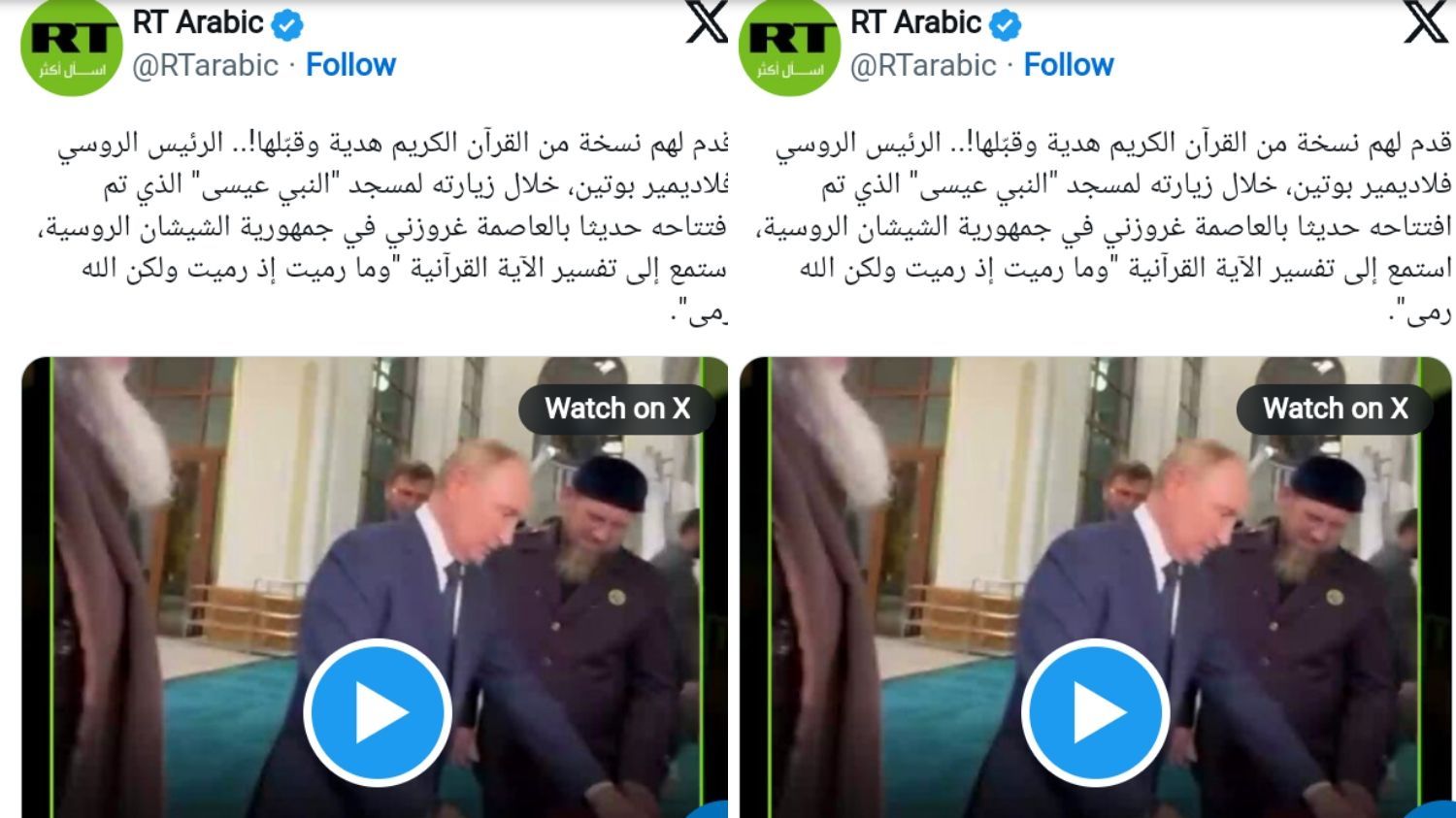Visit the @RTarabic handle in the first tweet
The height and width of the screenshot is (818, 1456).
point(206,65)
